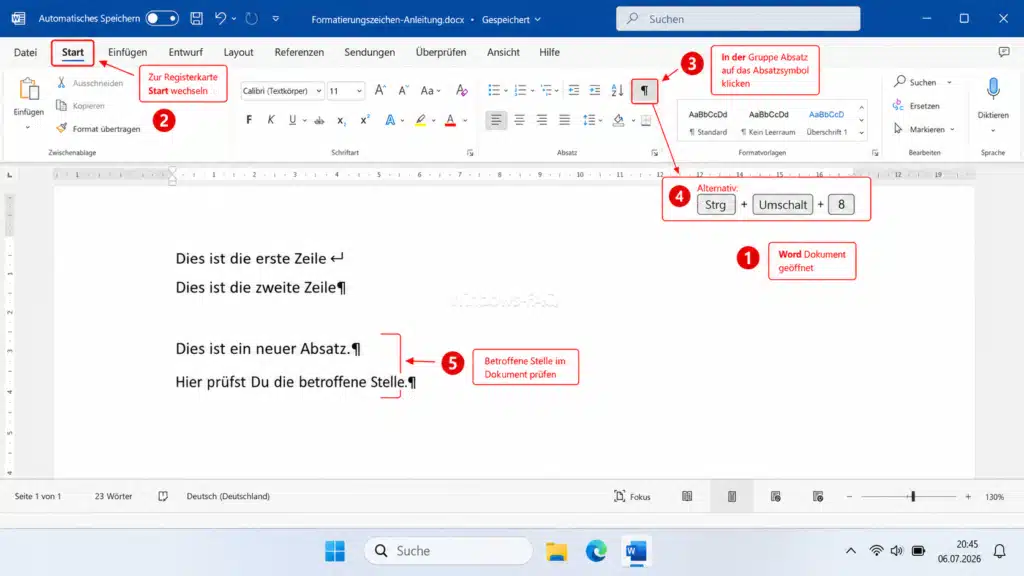
Task: Toggle bold F formatting
Action: (x=249, y=120)
